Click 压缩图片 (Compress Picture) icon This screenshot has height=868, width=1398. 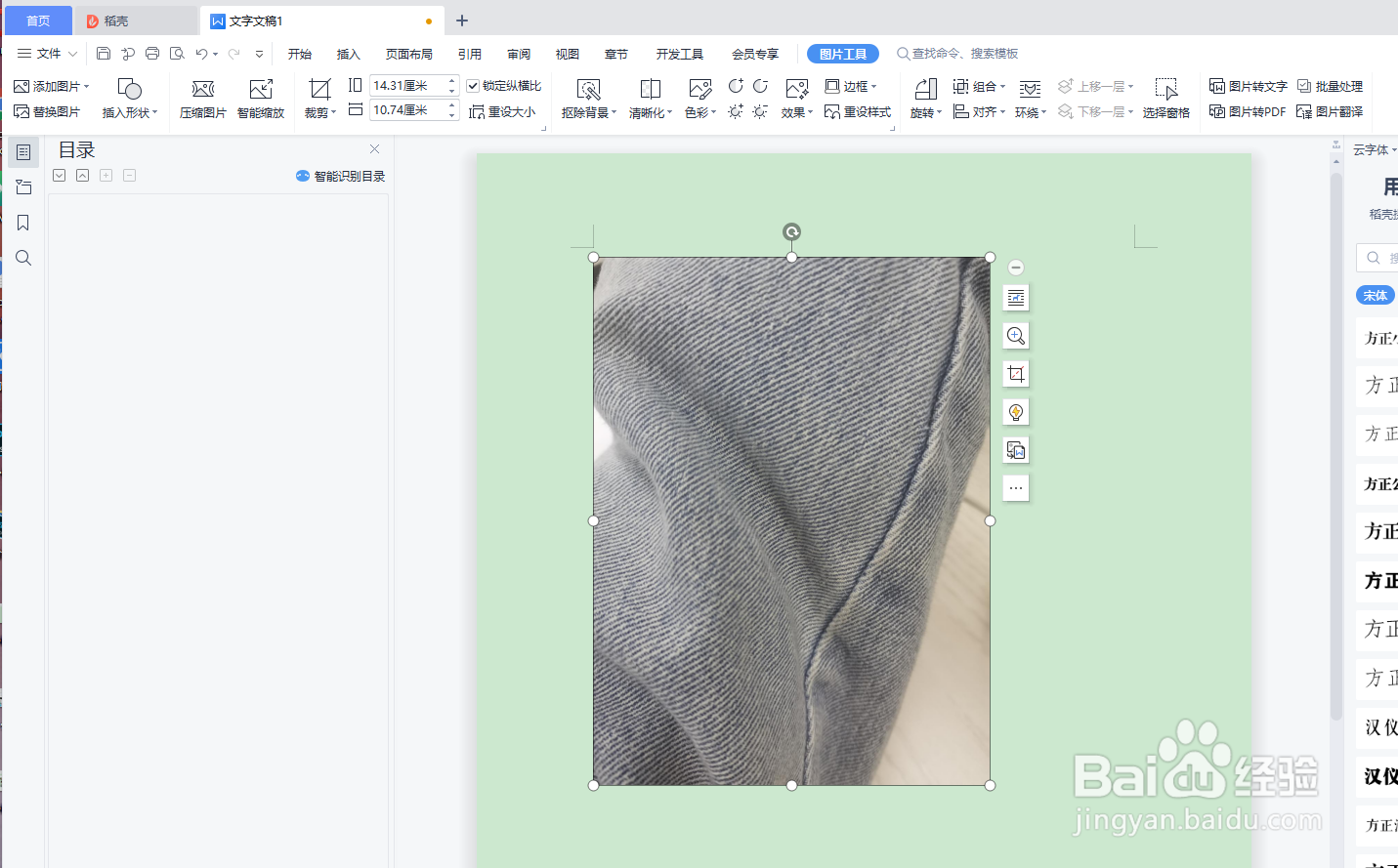point(203,90)
